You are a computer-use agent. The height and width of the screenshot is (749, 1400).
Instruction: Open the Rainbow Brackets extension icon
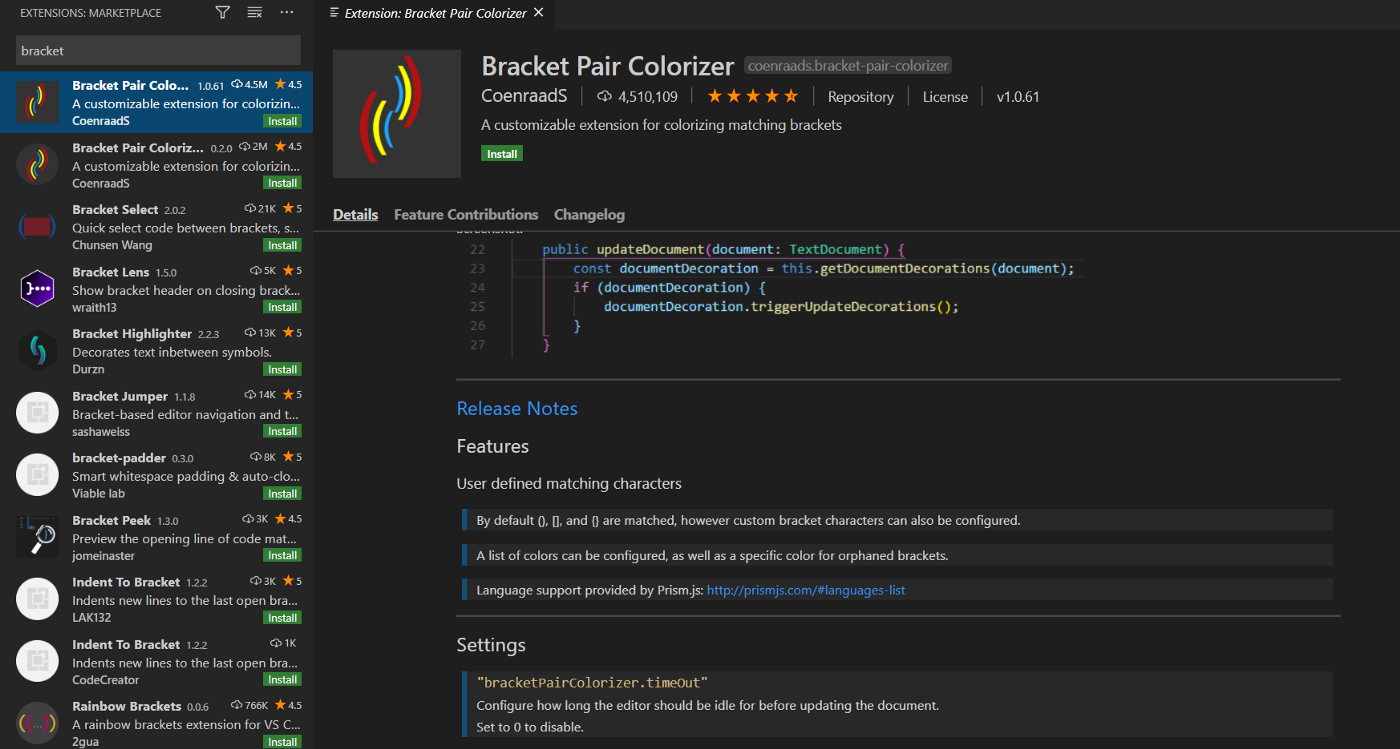37,723
